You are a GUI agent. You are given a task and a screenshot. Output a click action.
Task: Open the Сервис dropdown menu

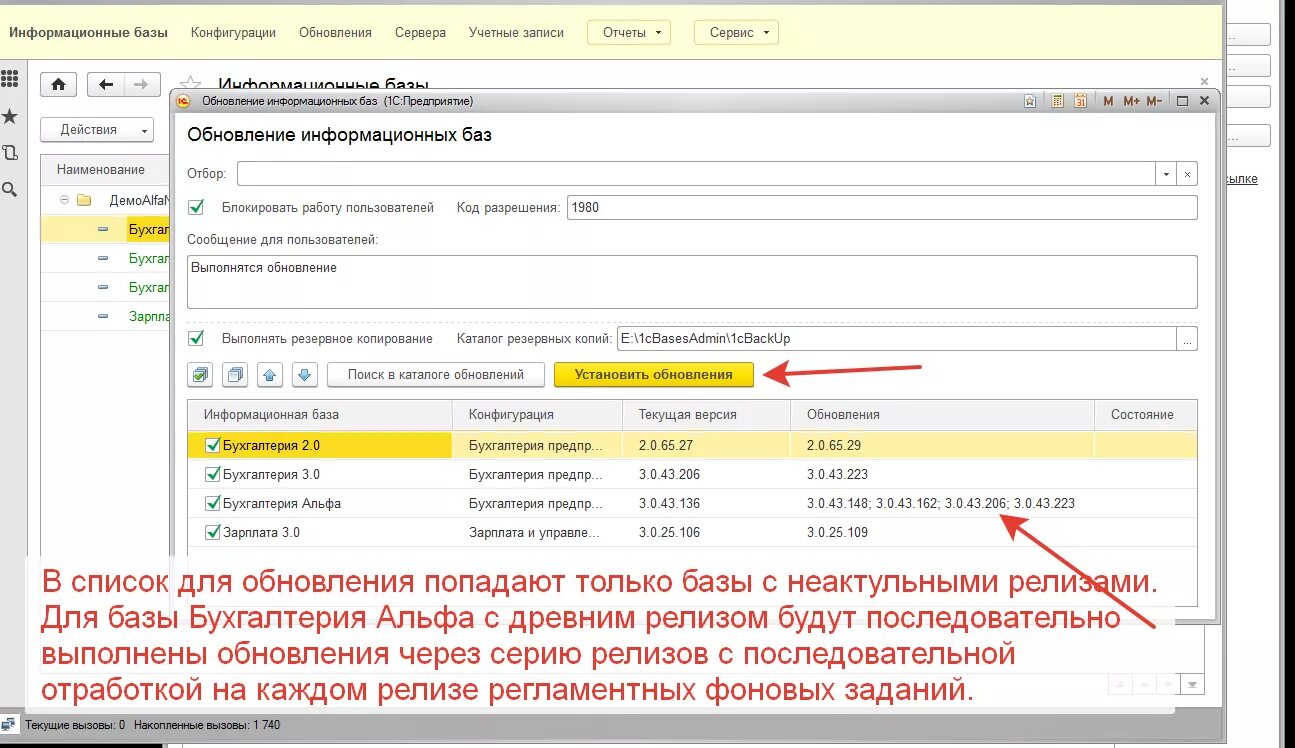[736, 33]
